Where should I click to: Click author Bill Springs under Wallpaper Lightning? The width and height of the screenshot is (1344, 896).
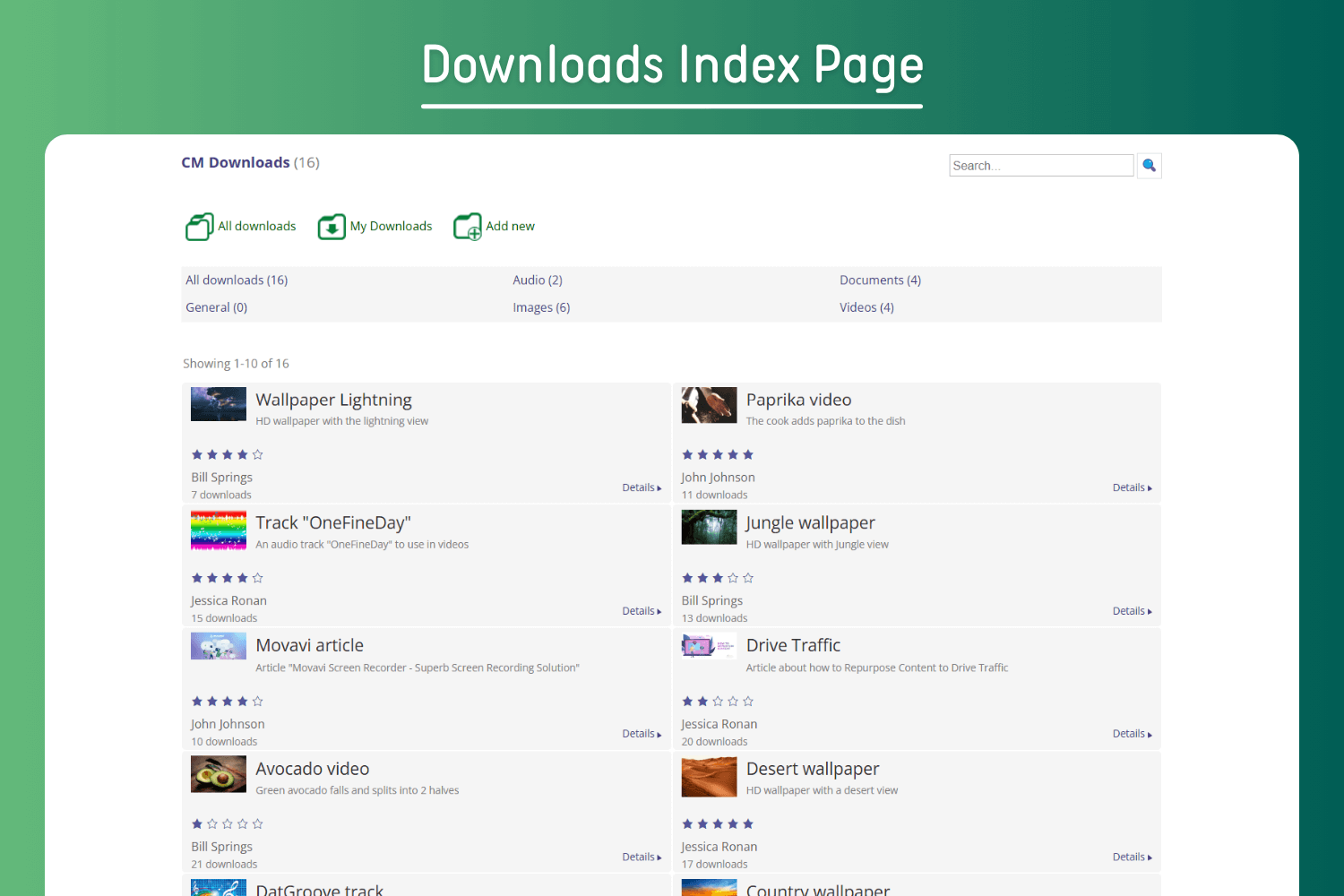221,478
